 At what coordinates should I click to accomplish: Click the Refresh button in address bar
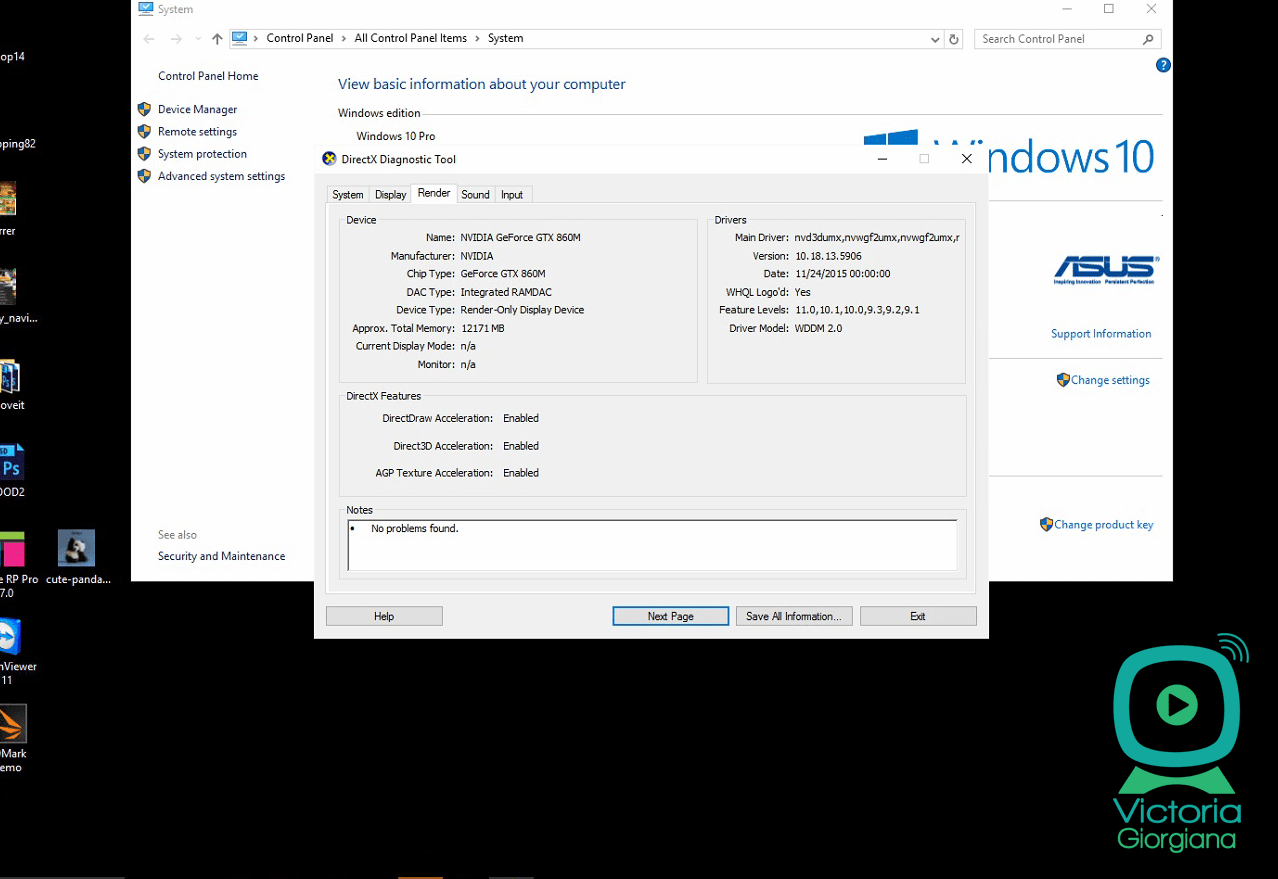(x=954, y=39)
